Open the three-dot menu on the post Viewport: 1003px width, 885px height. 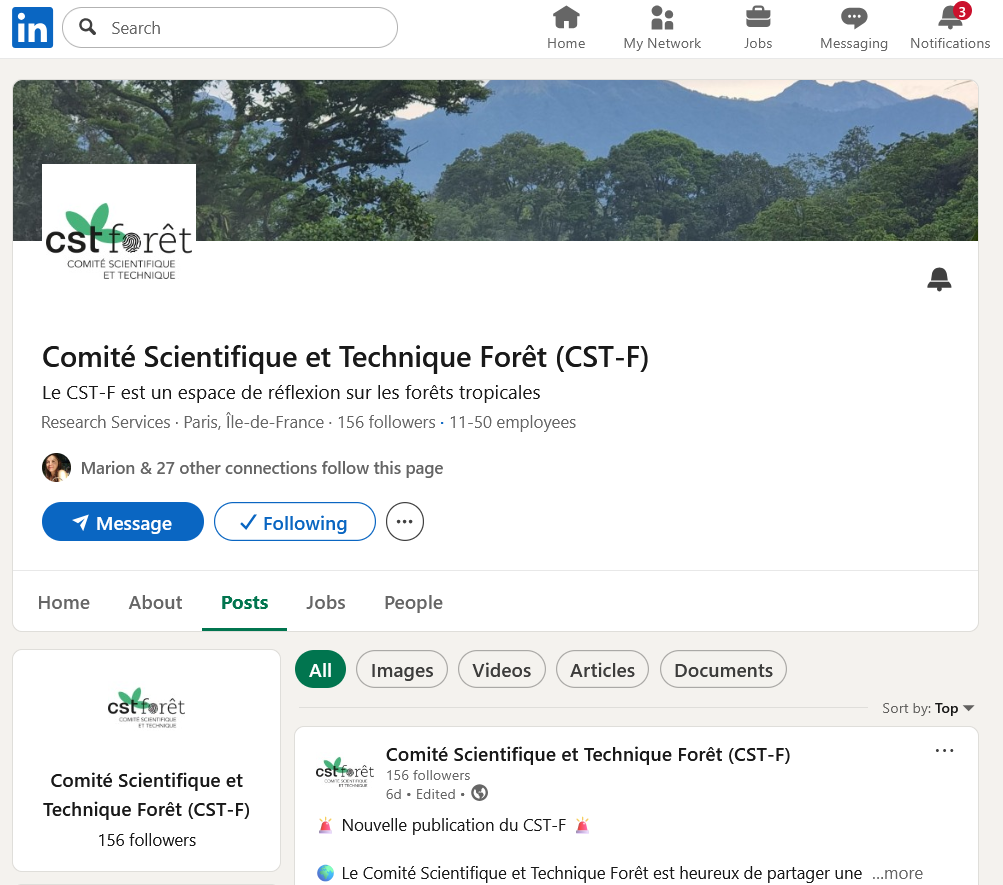(x=944, y=751)
